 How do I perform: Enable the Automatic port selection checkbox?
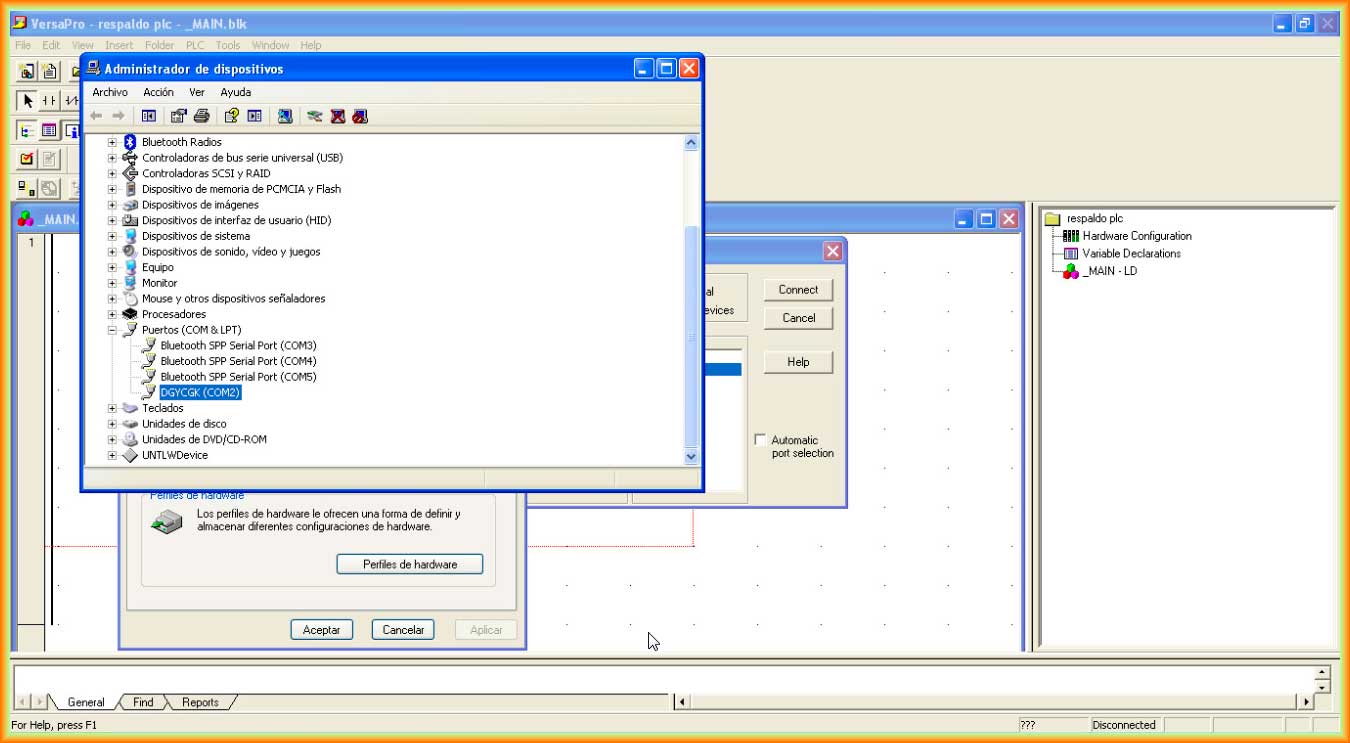(x=761, y=440)
